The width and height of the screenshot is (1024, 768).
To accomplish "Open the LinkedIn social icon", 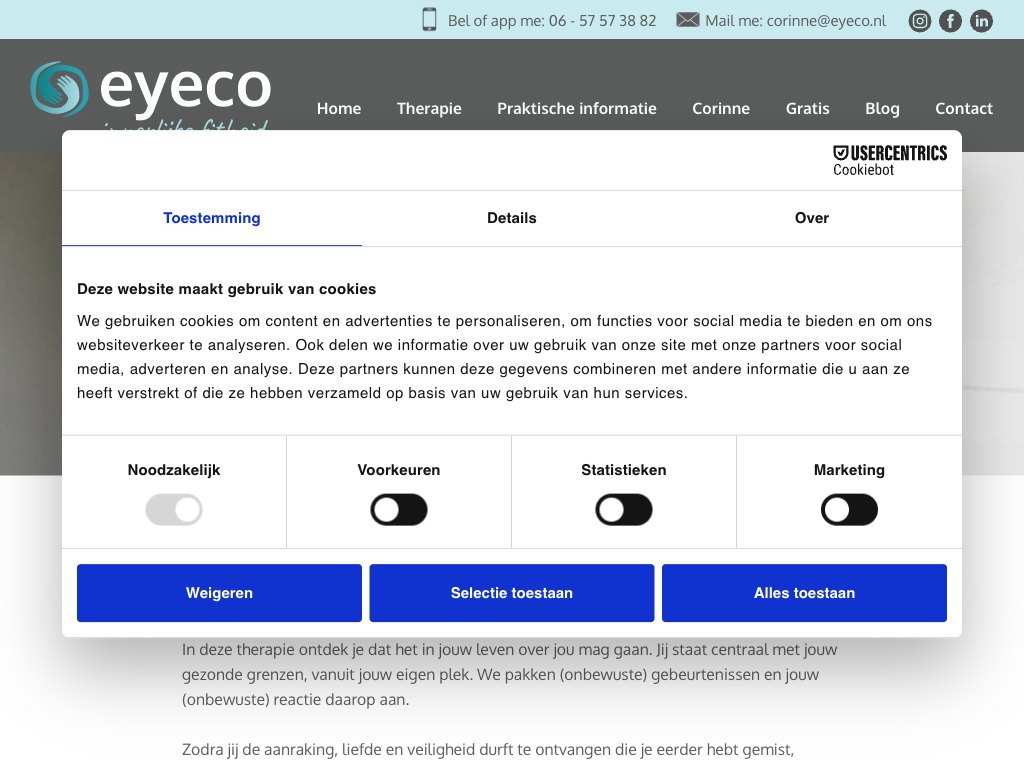I will [x=981, y=20].
